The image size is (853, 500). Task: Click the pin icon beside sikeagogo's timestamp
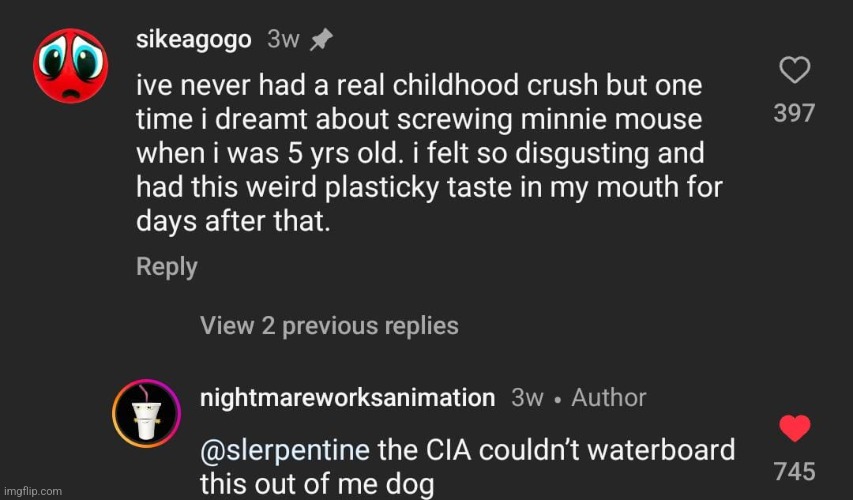pos(321,40)
